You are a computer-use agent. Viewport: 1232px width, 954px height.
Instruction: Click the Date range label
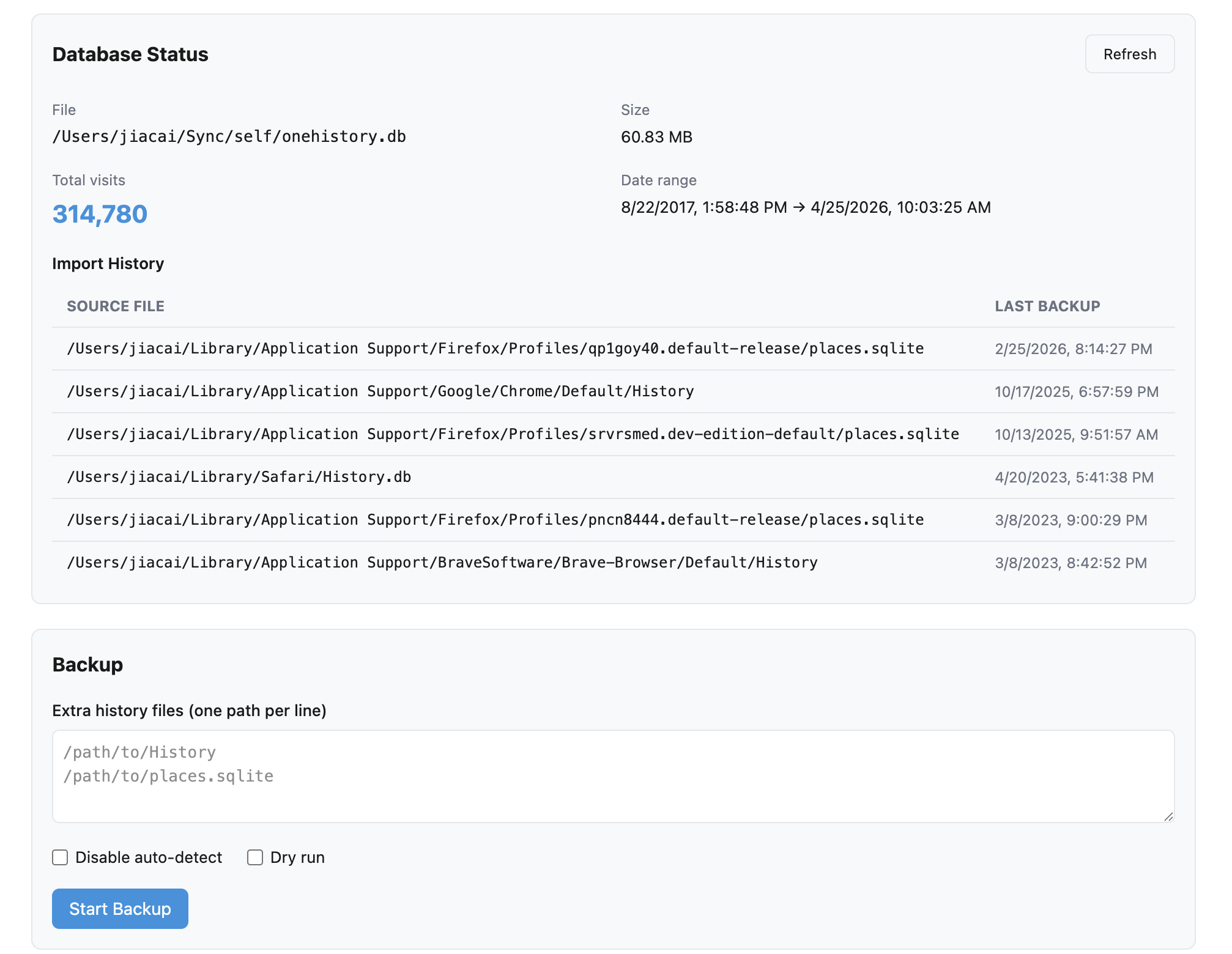point(659,180)
